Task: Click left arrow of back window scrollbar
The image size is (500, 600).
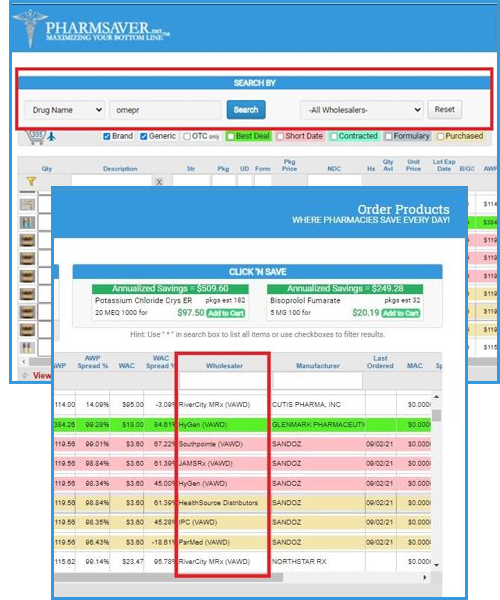Action: tap(24, 361)
